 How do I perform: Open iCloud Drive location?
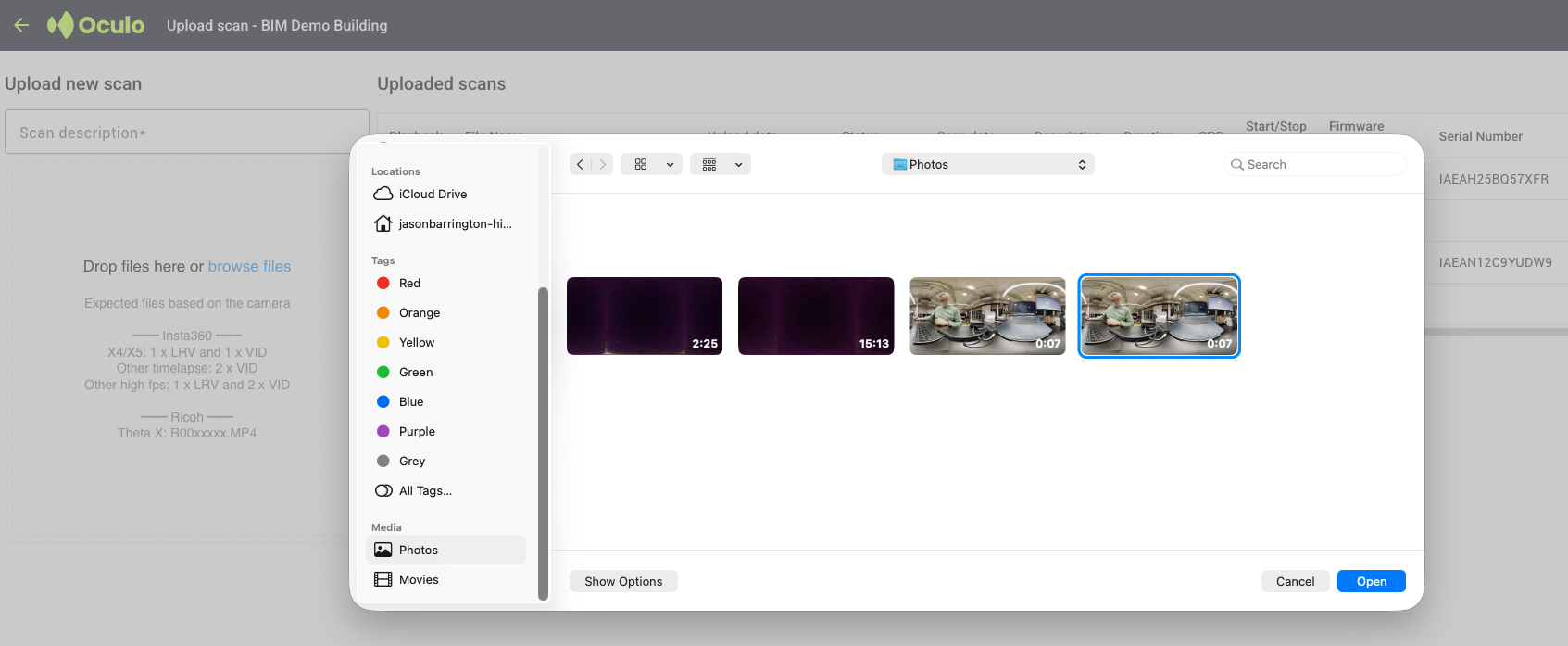[x=433, y=194]
